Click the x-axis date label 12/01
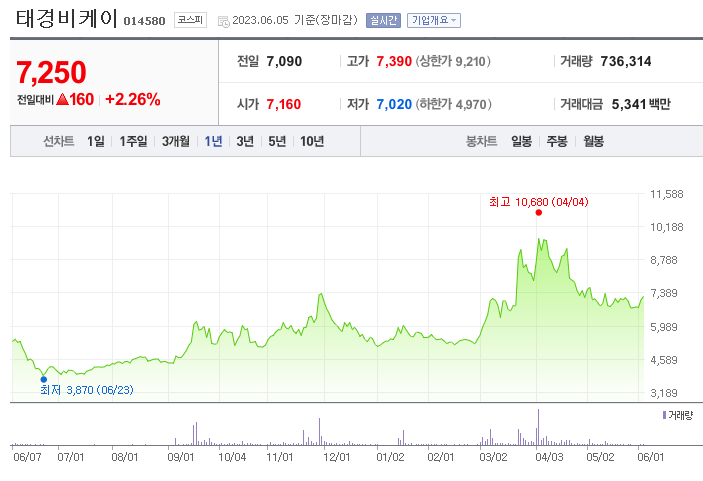This screenshot has width=703, height=481. point(336,457)
